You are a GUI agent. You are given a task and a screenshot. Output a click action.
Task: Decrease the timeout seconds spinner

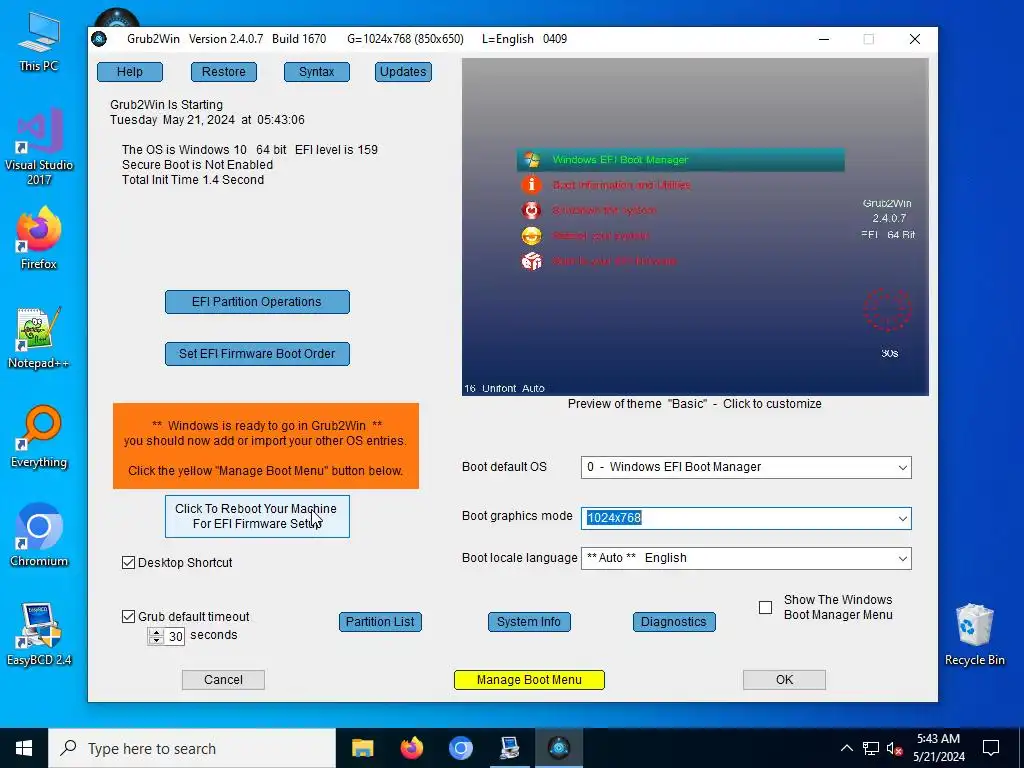point(156,641)
